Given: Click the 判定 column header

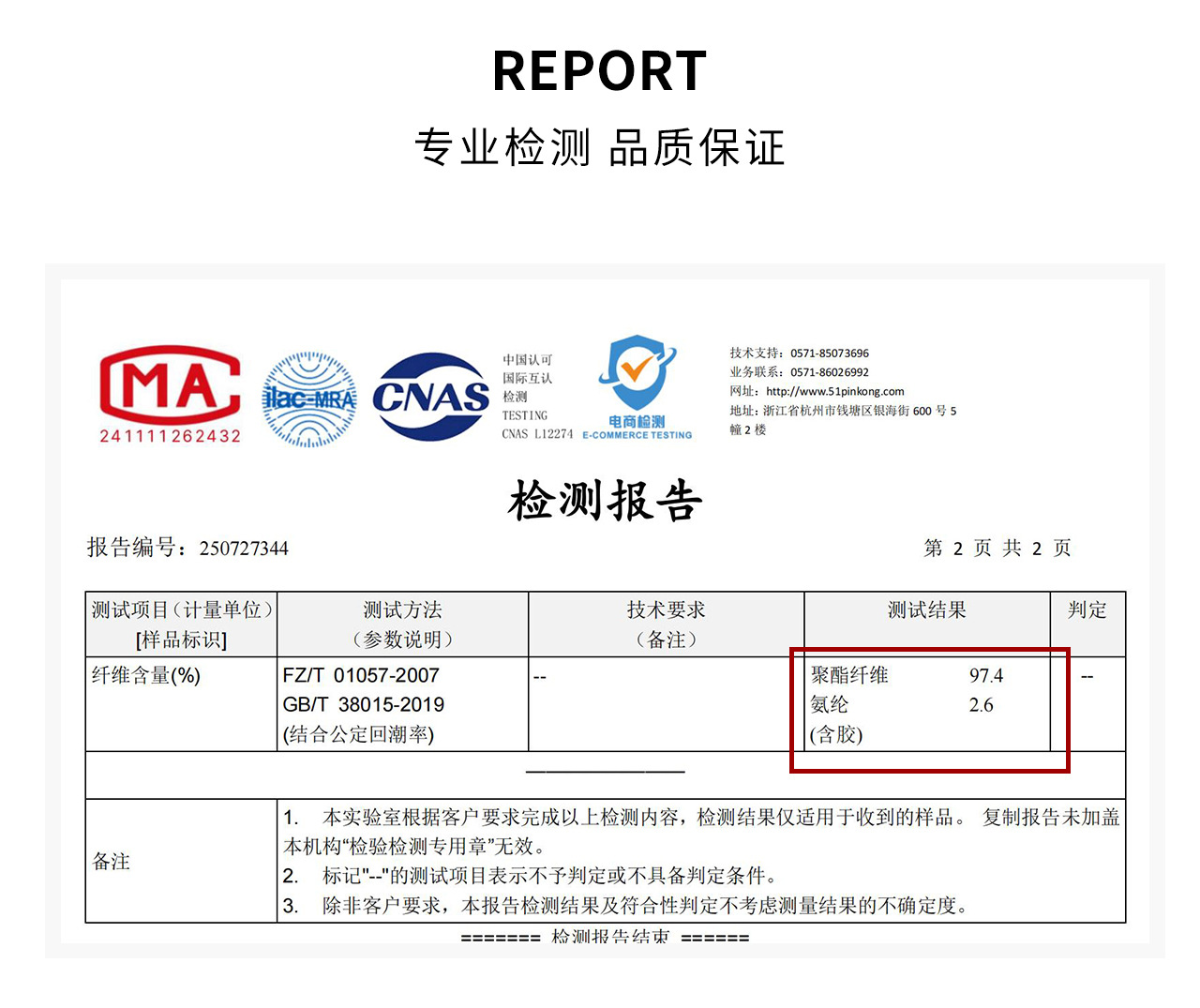Looking at the screenshot, I should pos(1087,610).
